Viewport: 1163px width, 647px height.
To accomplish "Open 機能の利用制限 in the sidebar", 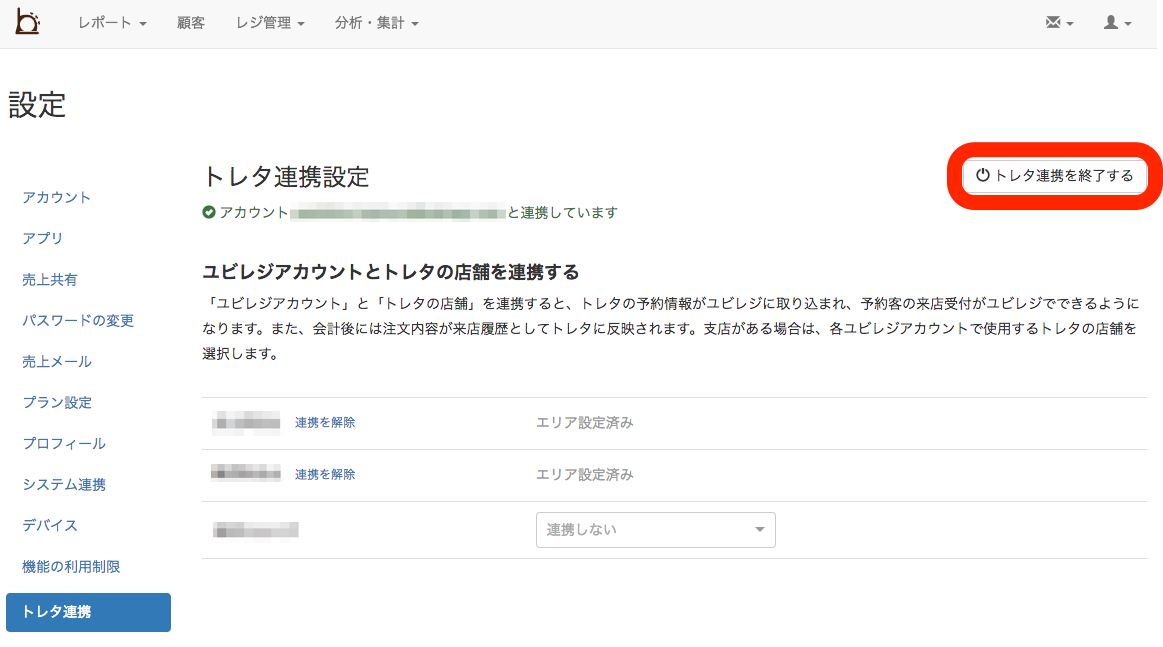I will (x=71, y=567).
